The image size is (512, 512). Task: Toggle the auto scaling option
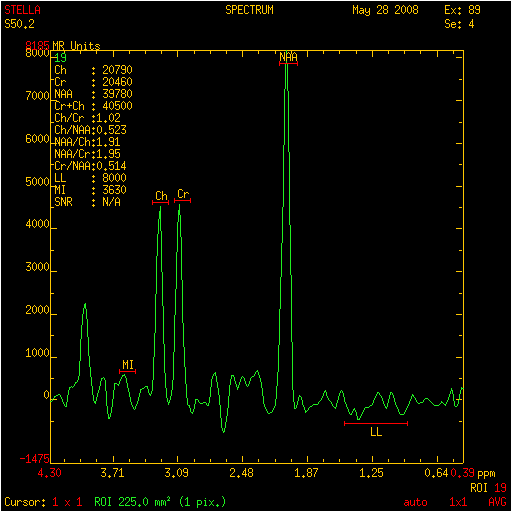click(415, 502)
